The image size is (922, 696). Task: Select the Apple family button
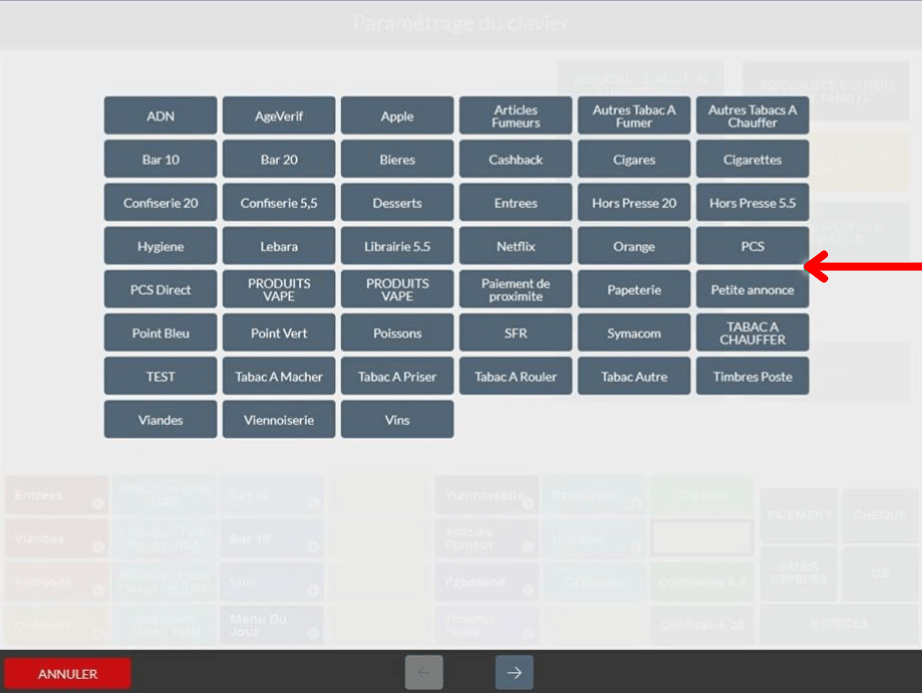[x=397, y=116]
